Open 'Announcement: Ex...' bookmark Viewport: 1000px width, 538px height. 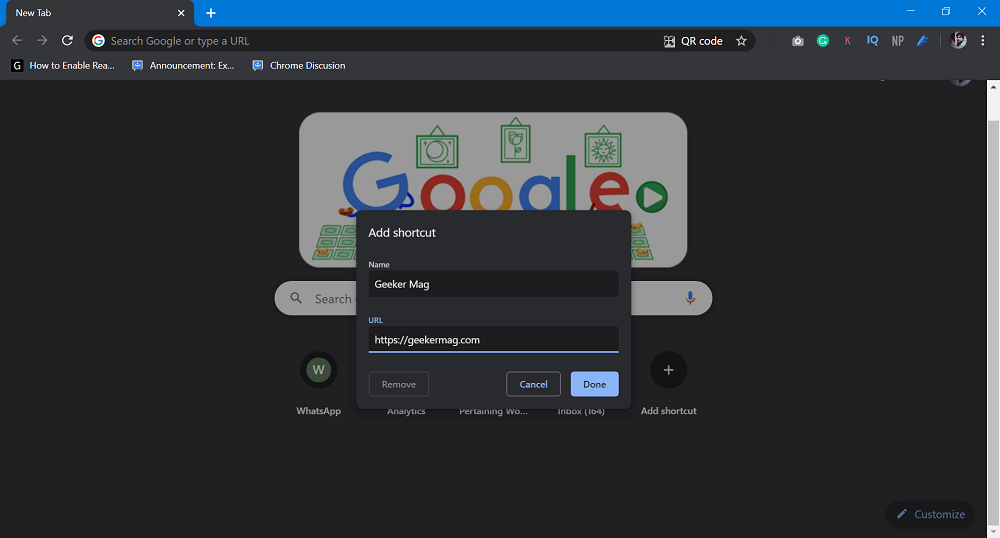[x=183, y=66]
